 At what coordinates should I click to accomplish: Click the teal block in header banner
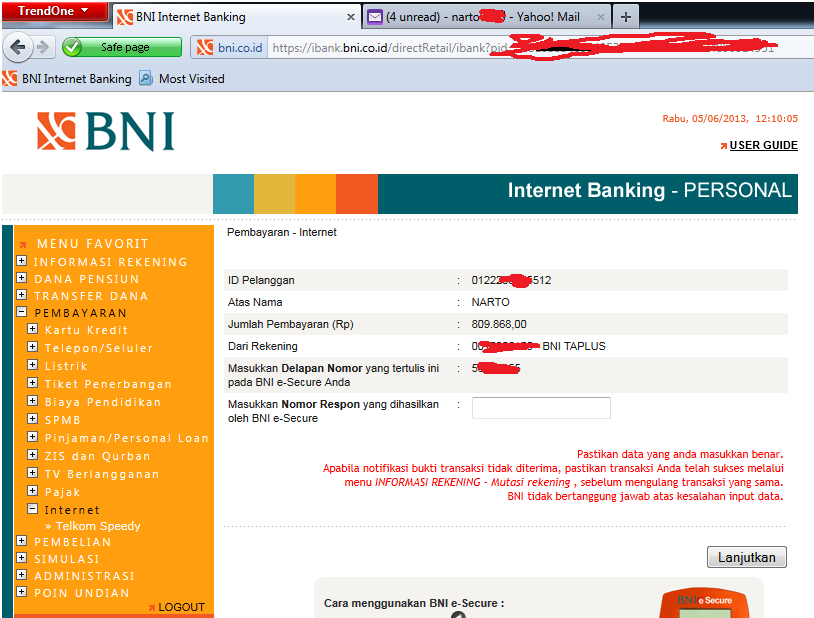(234, 194)
